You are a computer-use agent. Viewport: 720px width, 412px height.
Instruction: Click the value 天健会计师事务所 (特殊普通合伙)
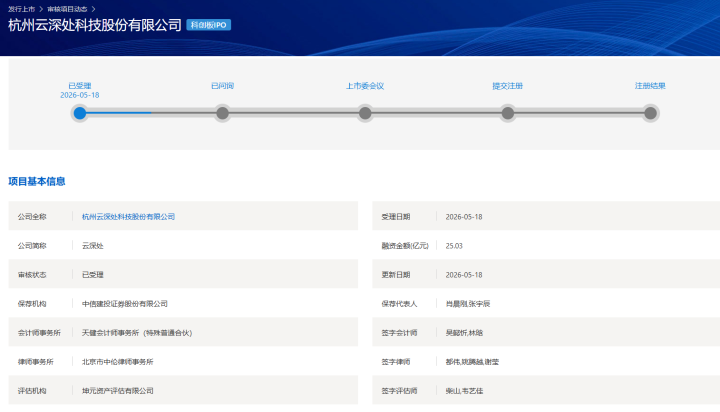coord(137,333)
